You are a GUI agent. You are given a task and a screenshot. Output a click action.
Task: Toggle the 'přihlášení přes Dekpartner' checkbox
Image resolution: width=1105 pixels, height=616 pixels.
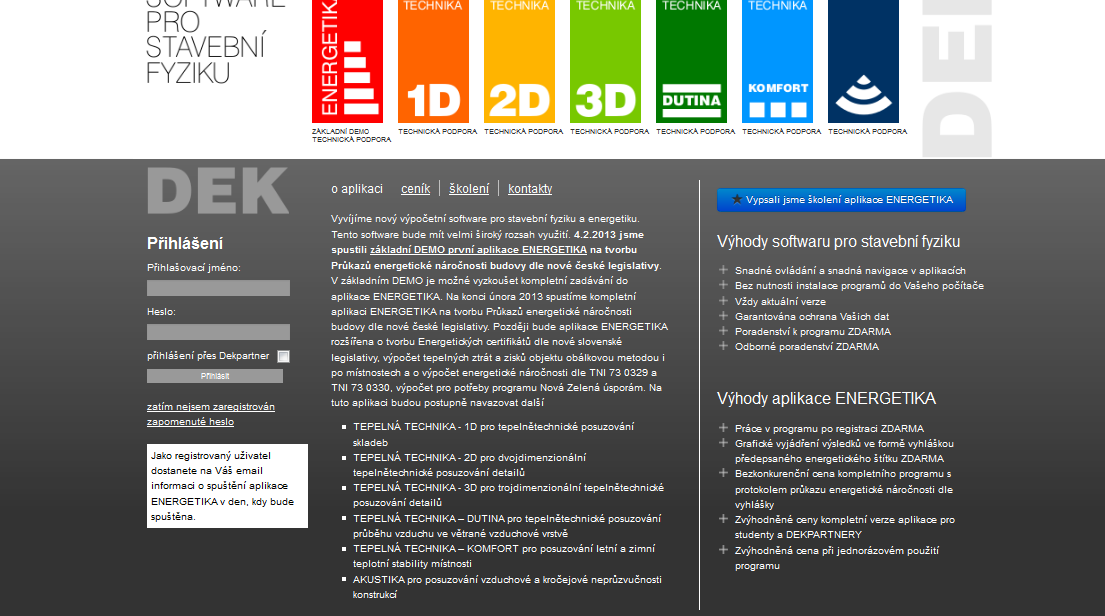click(283, 357)
